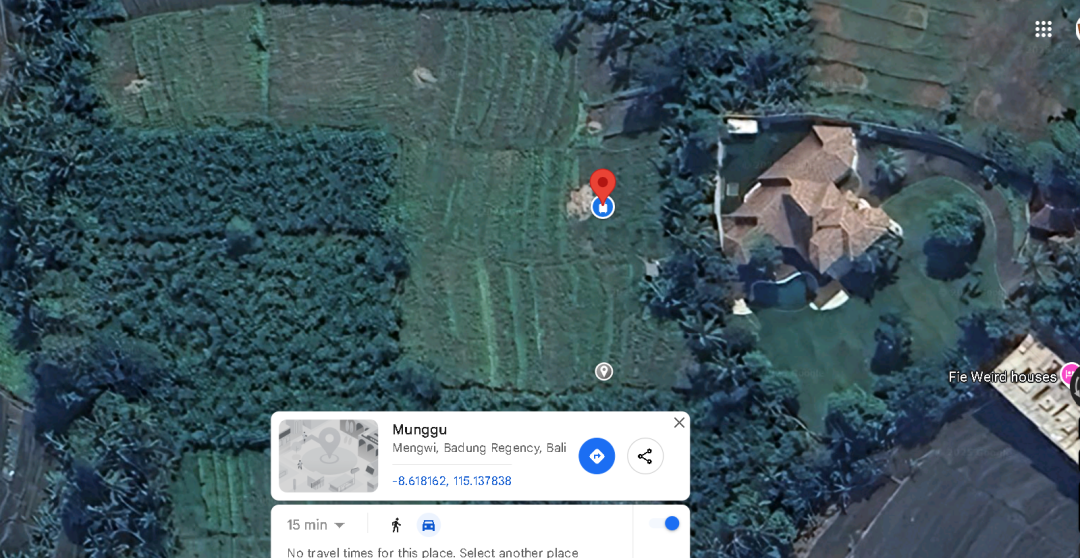This screenshot has width=1080, height=558.
Task: Open the Fie Weird houses place label
Action: 1002,377
